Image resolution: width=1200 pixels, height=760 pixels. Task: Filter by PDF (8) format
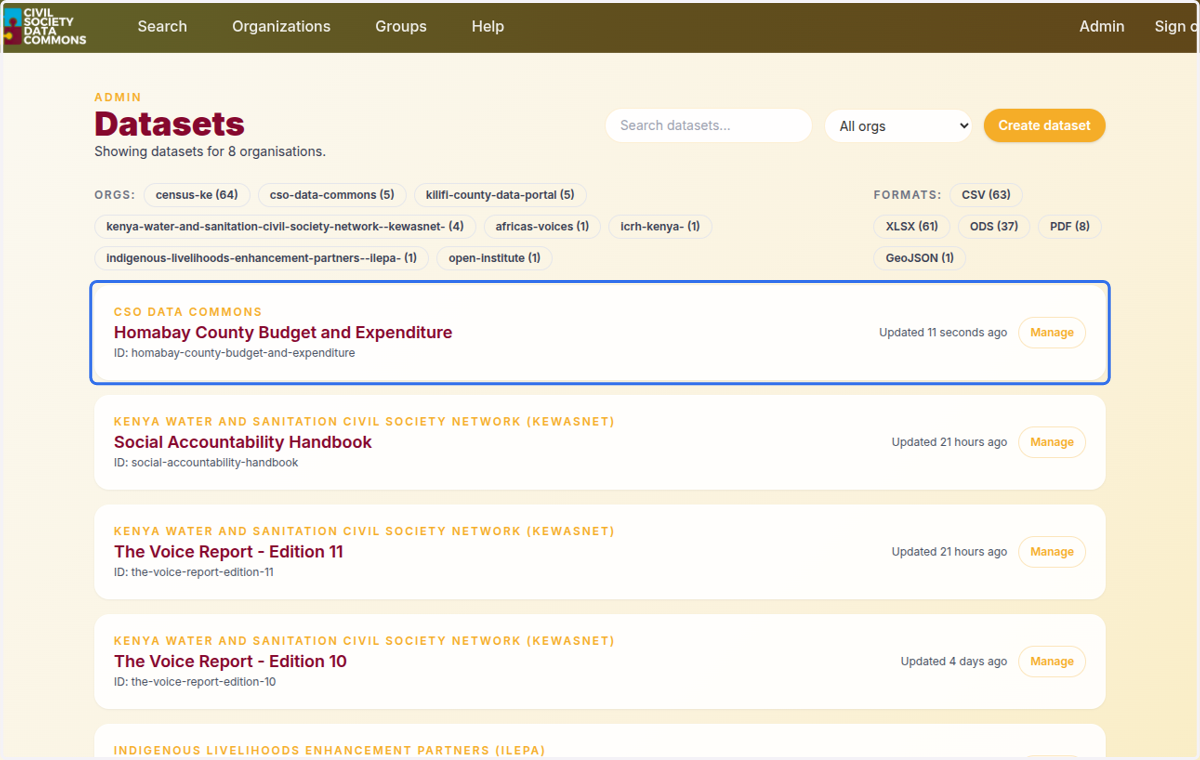[x=1070, y=227]
